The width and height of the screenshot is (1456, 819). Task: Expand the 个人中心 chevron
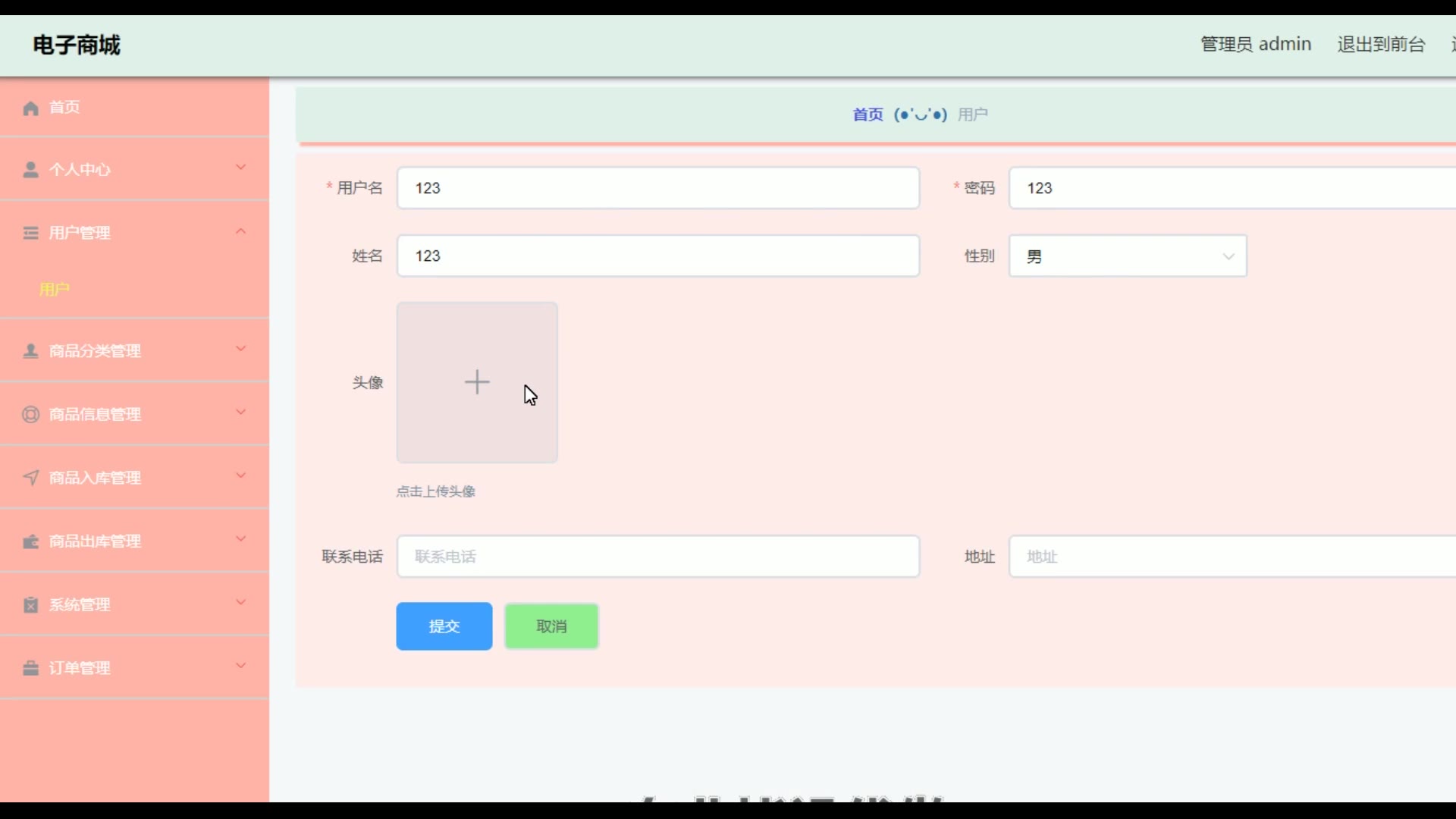240,168
